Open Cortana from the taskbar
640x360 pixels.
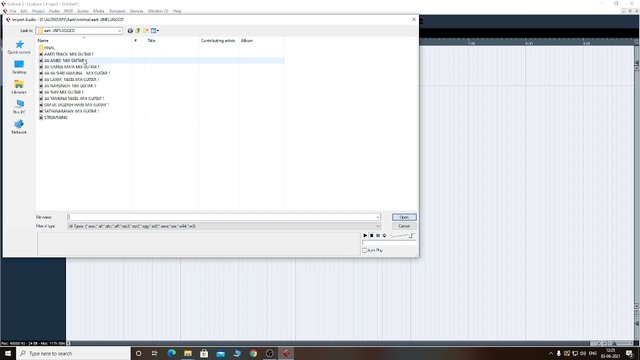pos(138,353)
